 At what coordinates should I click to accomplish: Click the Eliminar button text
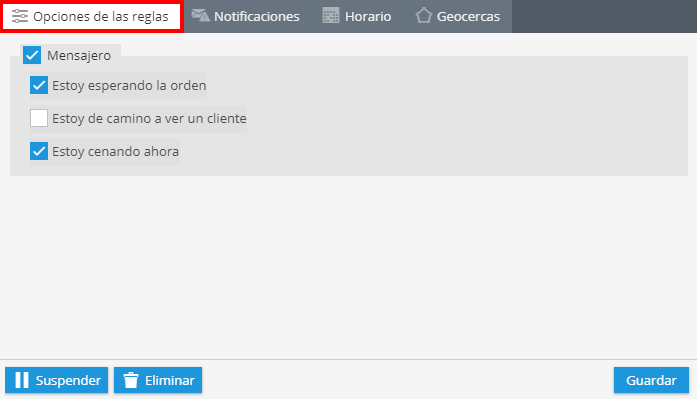tap(170, 380)
